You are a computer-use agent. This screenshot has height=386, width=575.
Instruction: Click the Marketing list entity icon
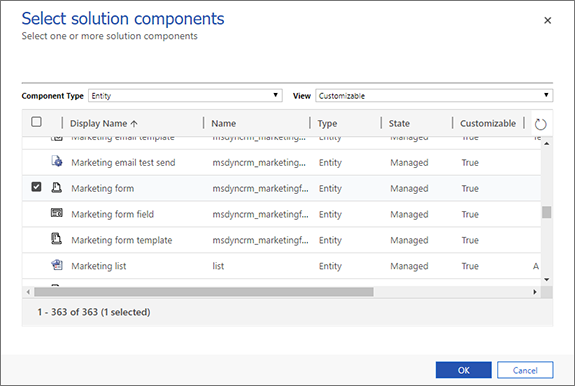click(56, 265)
